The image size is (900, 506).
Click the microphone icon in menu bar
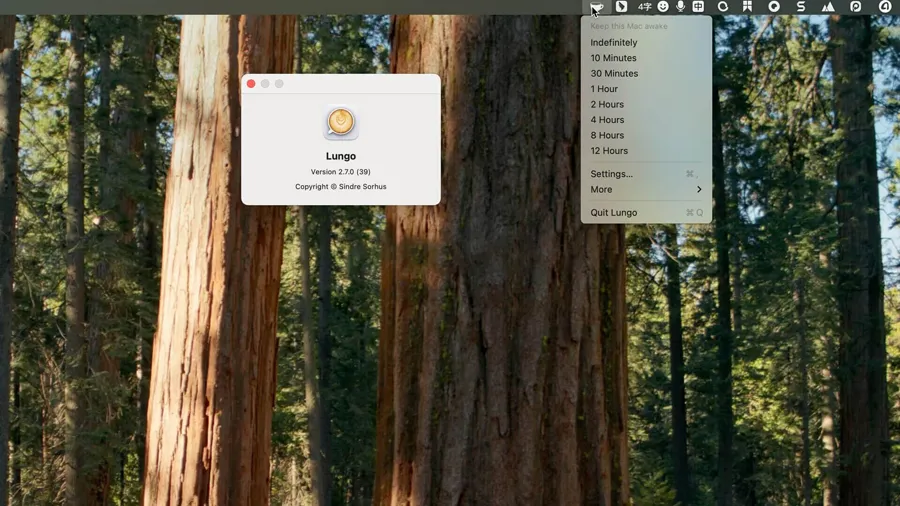(681, 7)
